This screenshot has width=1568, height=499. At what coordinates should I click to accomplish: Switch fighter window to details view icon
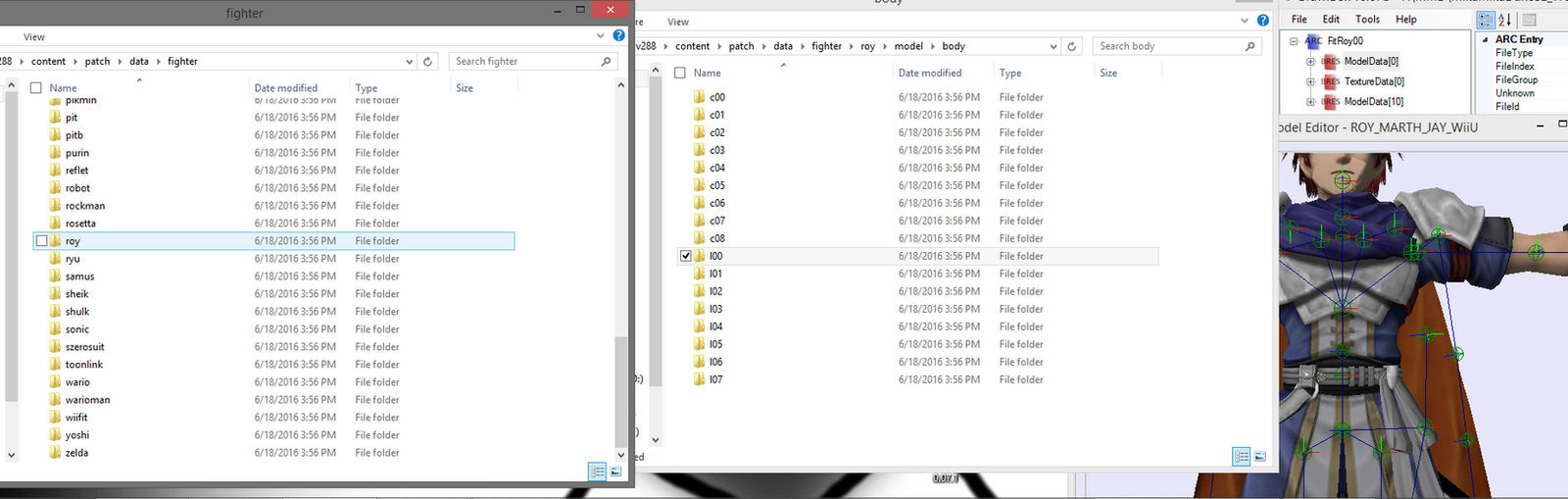tap(597, 472)
